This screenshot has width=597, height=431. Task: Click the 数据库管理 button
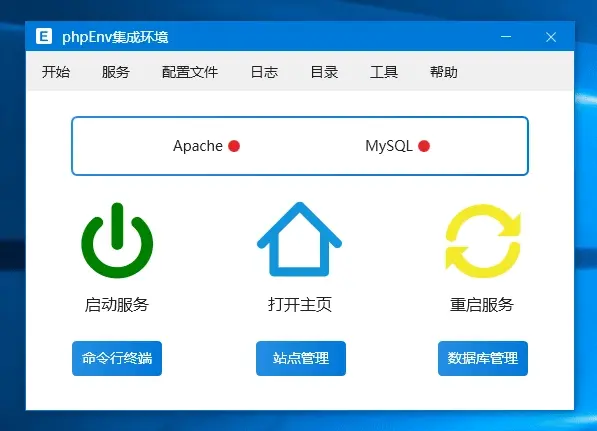483,358
